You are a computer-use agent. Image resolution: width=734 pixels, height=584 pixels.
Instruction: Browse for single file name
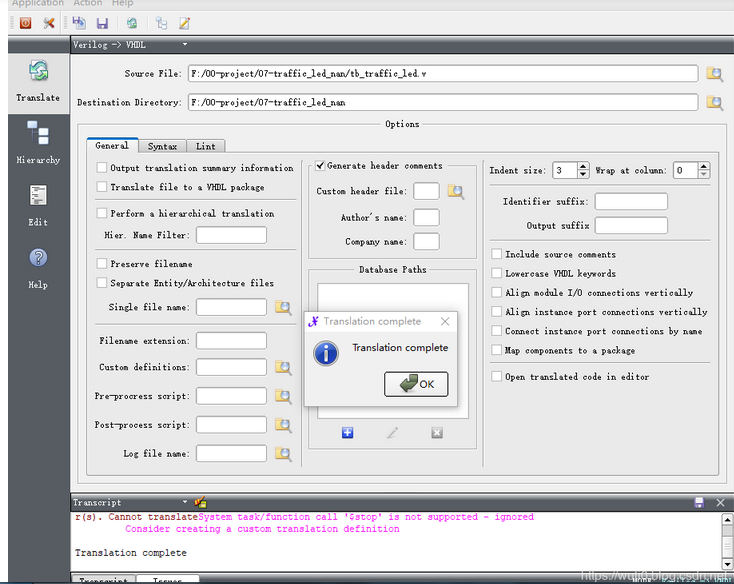coord(283,307)
